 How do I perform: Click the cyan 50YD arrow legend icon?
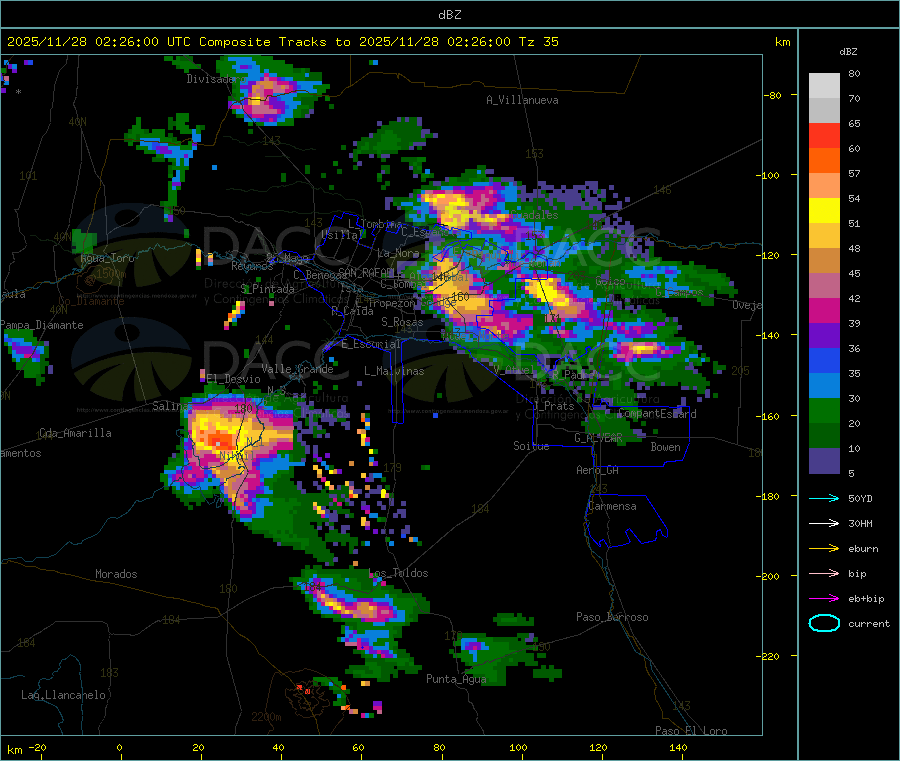click(x=824, y=498)
